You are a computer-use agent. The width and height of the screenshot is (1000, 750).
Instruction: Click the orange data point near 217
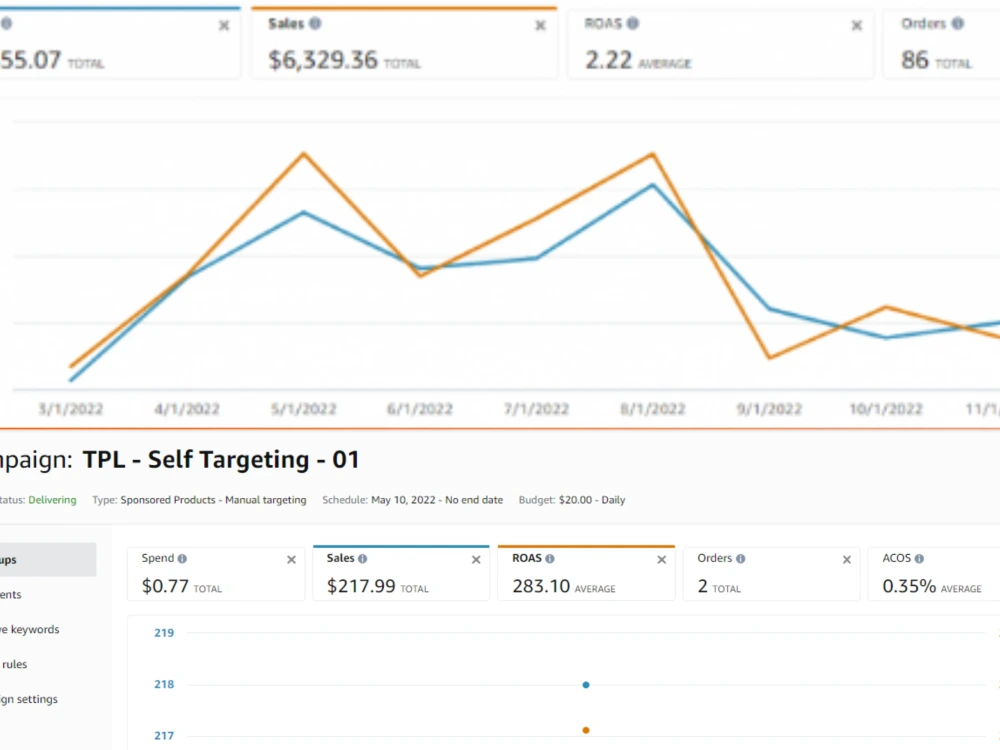[586, 730]
